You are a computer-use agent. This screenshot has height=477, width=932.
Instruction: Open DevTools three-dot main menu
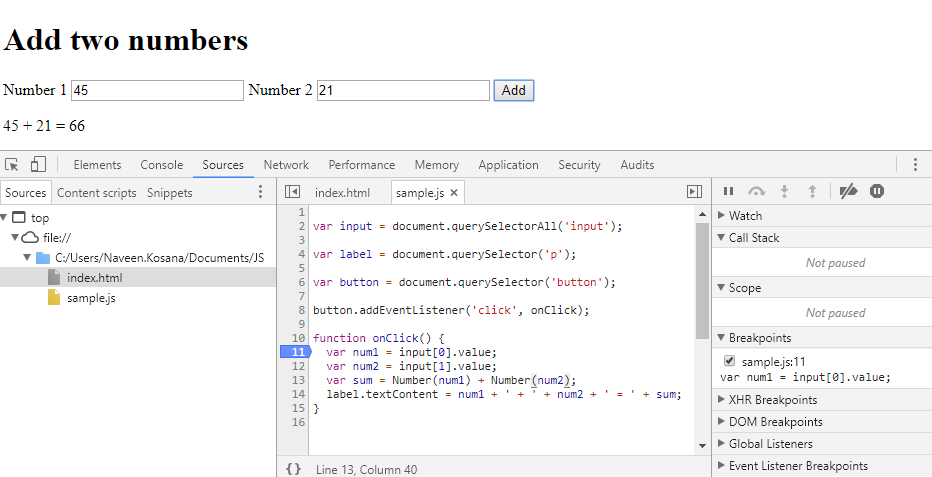click(x=914, y=165)
